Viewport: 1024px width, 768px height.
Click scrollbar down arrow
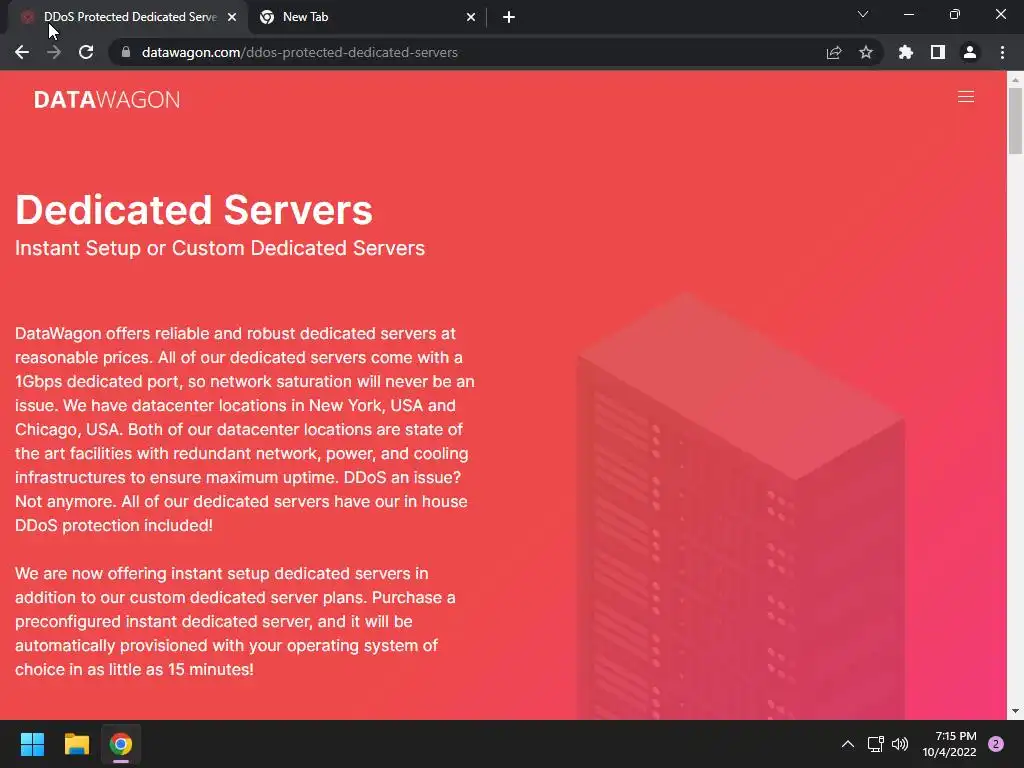pos(1015,711)
